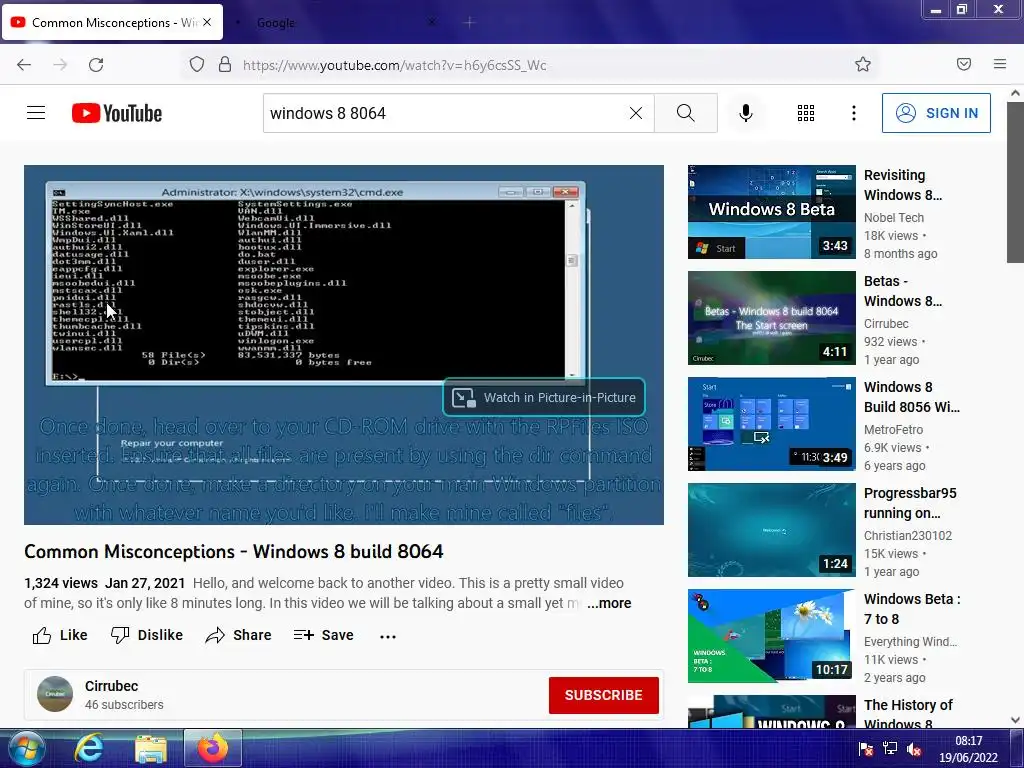Open tracking protection shield icon
Screen dimensions: 1024x768
(197, 64)
